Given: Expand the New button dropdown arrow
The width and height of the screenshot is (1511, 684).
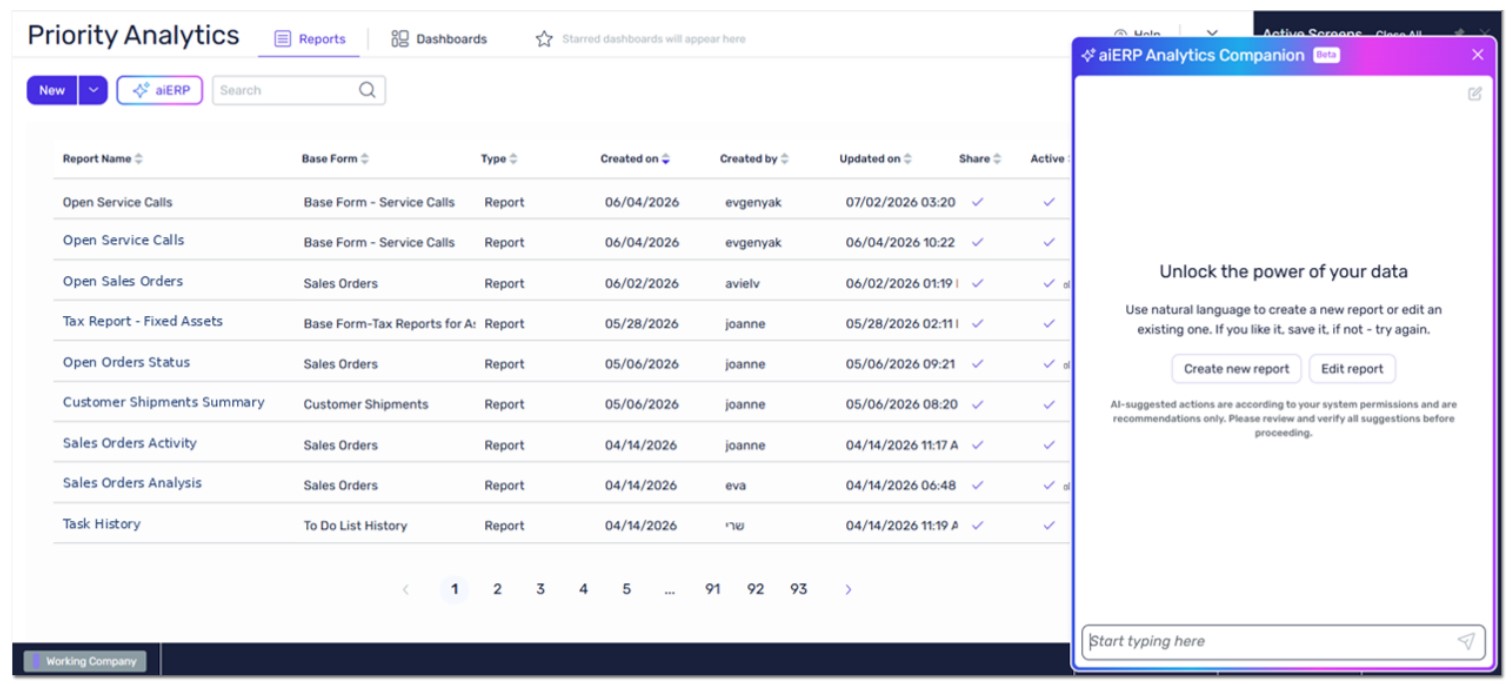Looking at the screenshot, I should [x=93, y=90].
